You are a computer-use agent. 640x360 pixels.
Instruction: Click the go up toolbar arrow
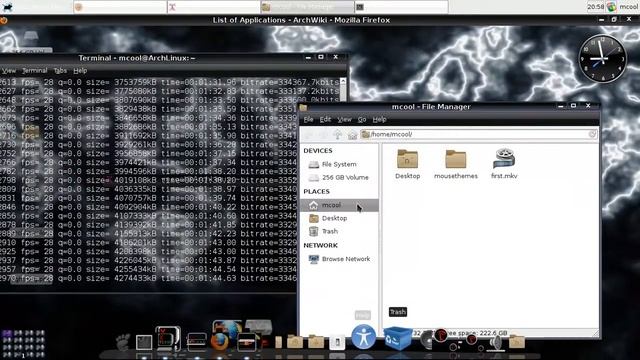(x=337, y=134)
